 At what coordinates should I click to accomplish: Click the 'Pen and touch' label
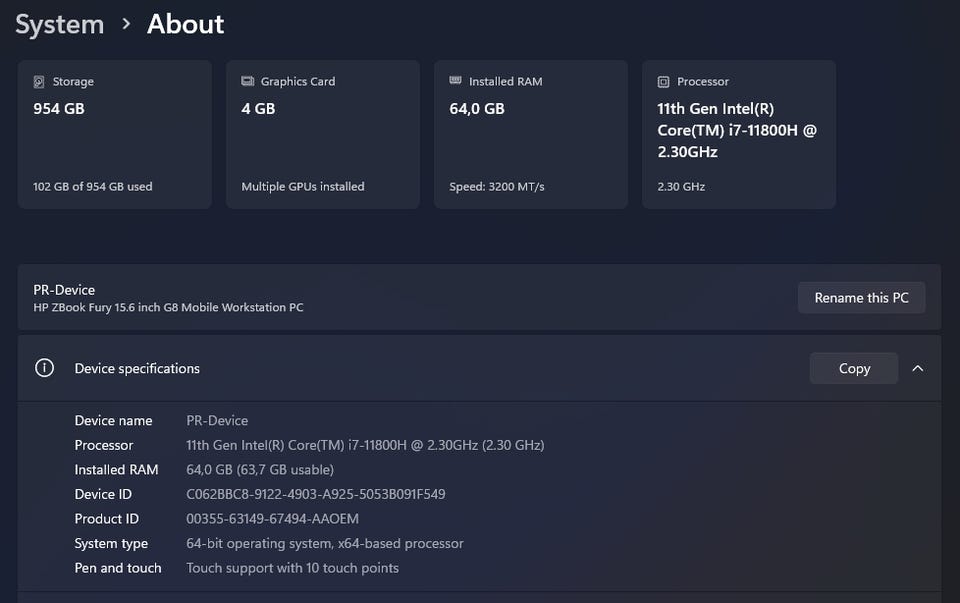coord(118,567)
